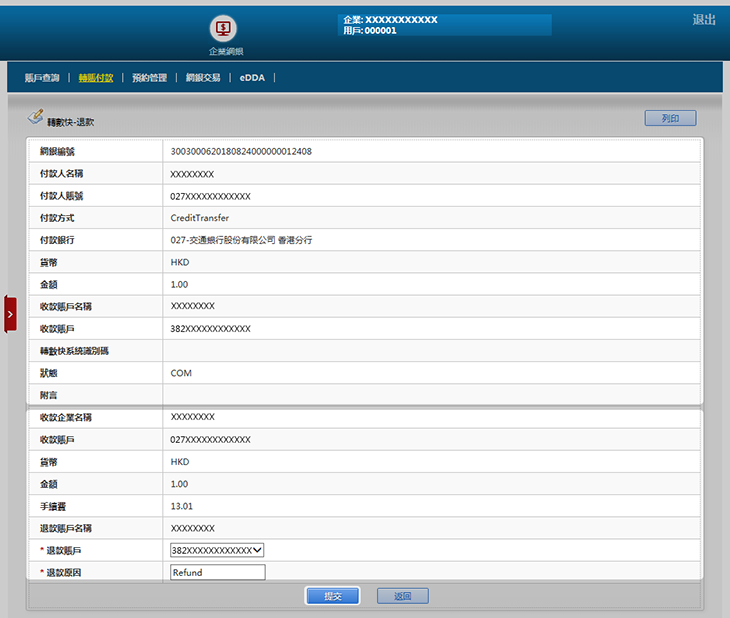Click the 狀態 value COM
The width and height of the screenshot is (730, 618).
181,373
